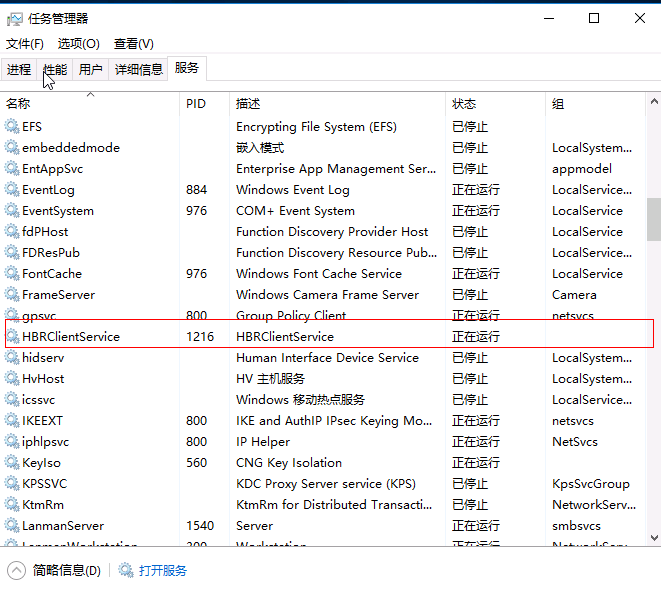Screen dimensions: 661x594
Task: Click the '嵌入模式' description cell
Action: pyautogui.click(x=260, y=148)
